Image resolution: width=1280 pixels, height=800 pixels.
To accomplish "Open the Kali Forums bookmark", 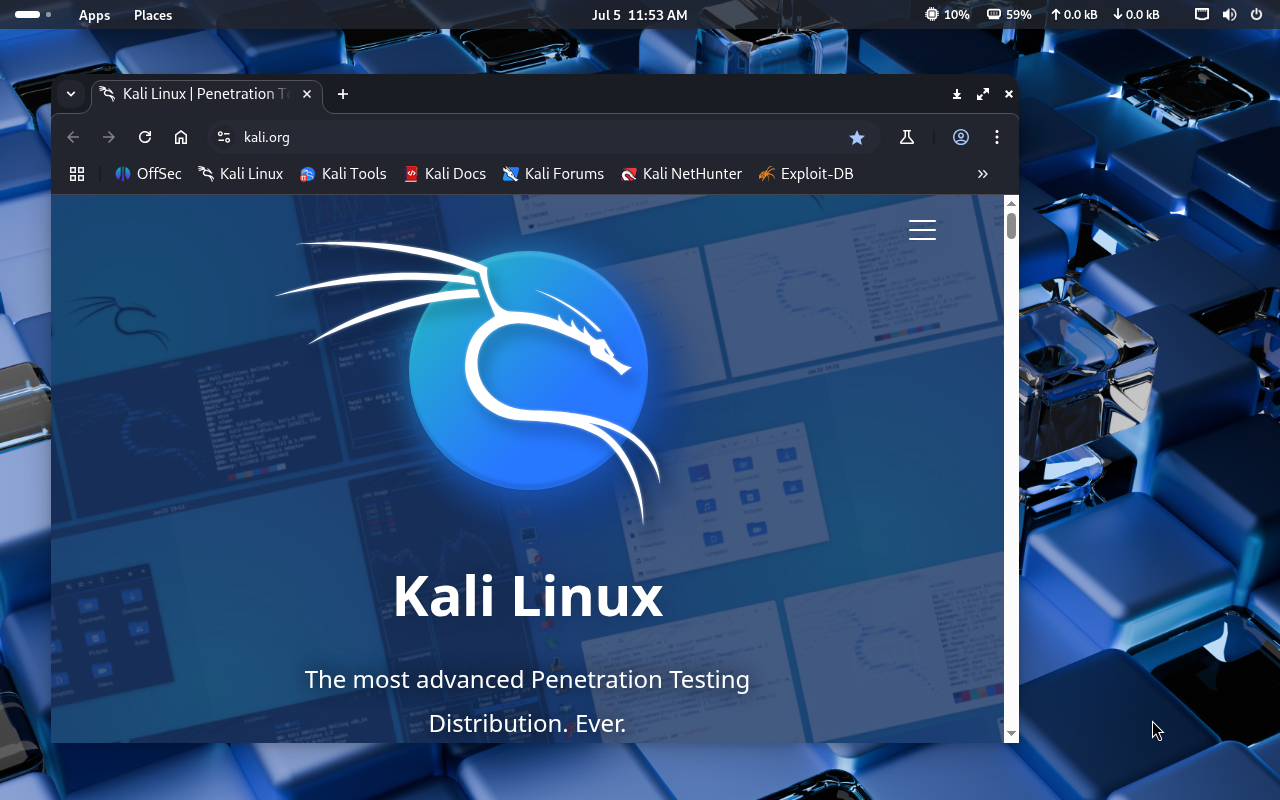I will 553,174.
